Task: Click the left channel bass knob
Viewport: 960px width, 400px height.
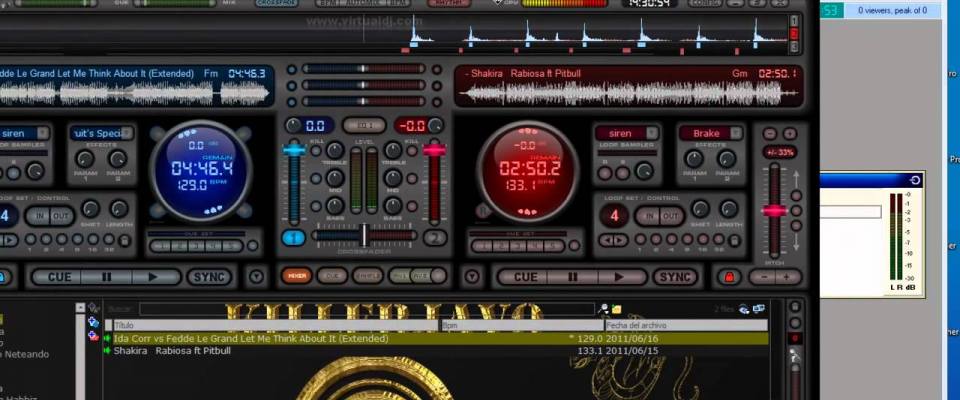Action: coord(335,206)
